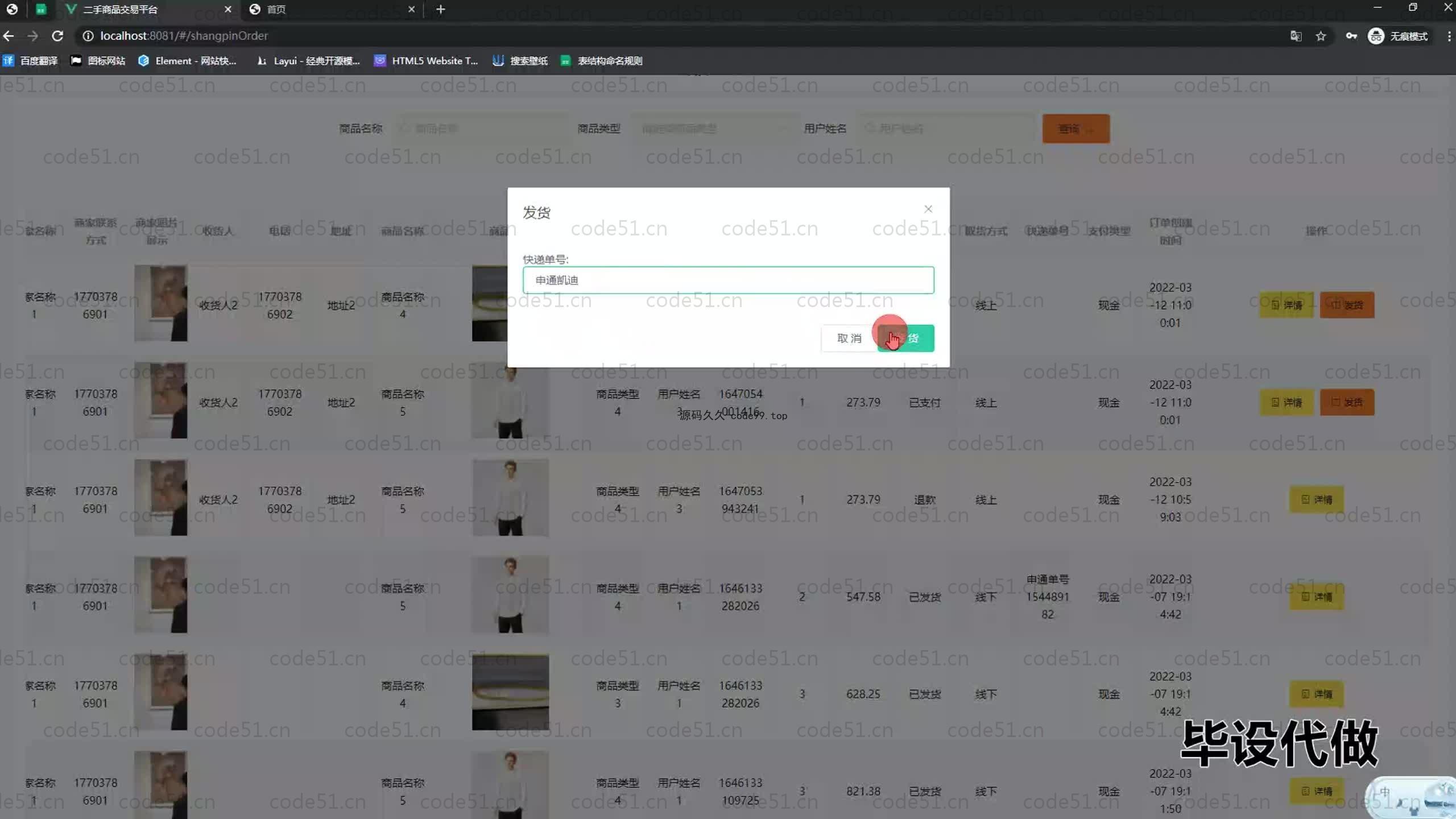Click the 商品名称 search field
The height and width of the screenshot is (819, 1456).
482,129
